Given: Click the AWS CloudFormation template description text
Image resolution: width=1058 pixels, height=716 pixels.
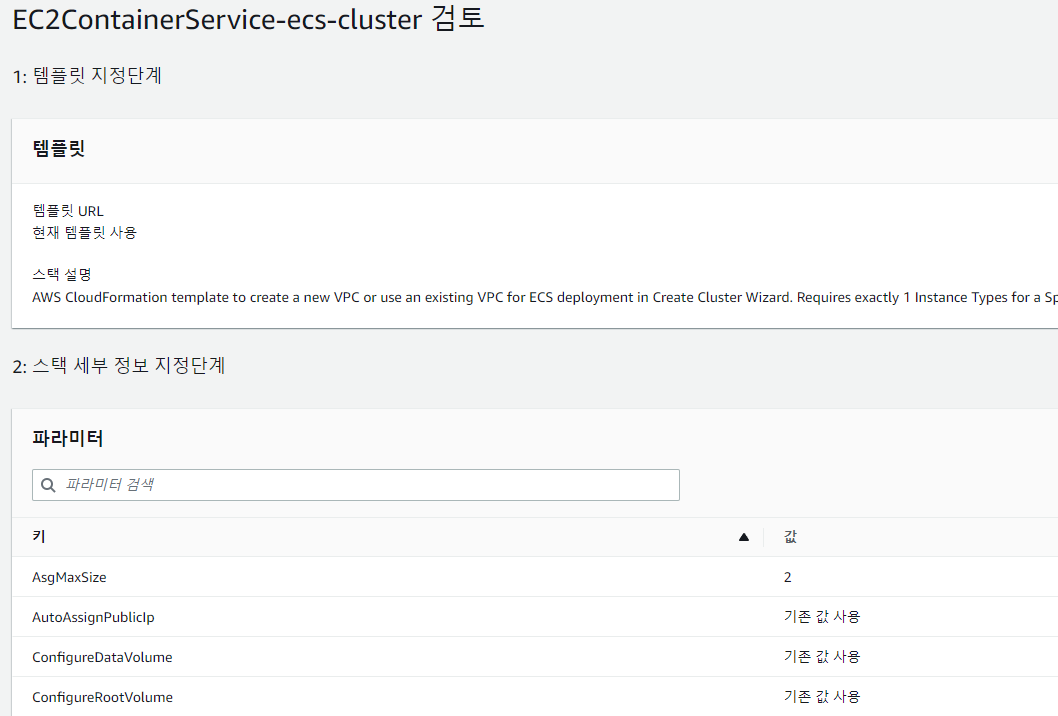Looking at the screenshot, I should [545, 298].
